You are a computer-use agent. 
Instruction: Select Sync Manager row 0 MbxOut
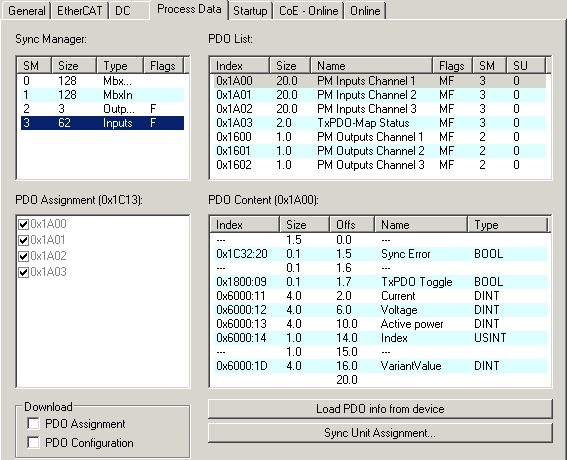(x=102, y=81)
